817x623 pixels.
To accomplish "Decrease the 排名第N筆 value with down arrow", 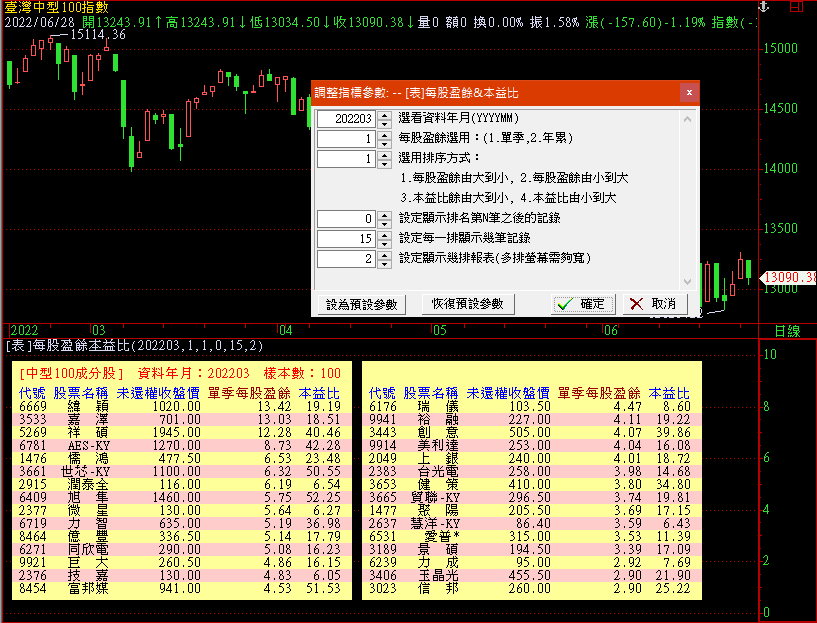I will pyautogui.click(x=385, y=223).
